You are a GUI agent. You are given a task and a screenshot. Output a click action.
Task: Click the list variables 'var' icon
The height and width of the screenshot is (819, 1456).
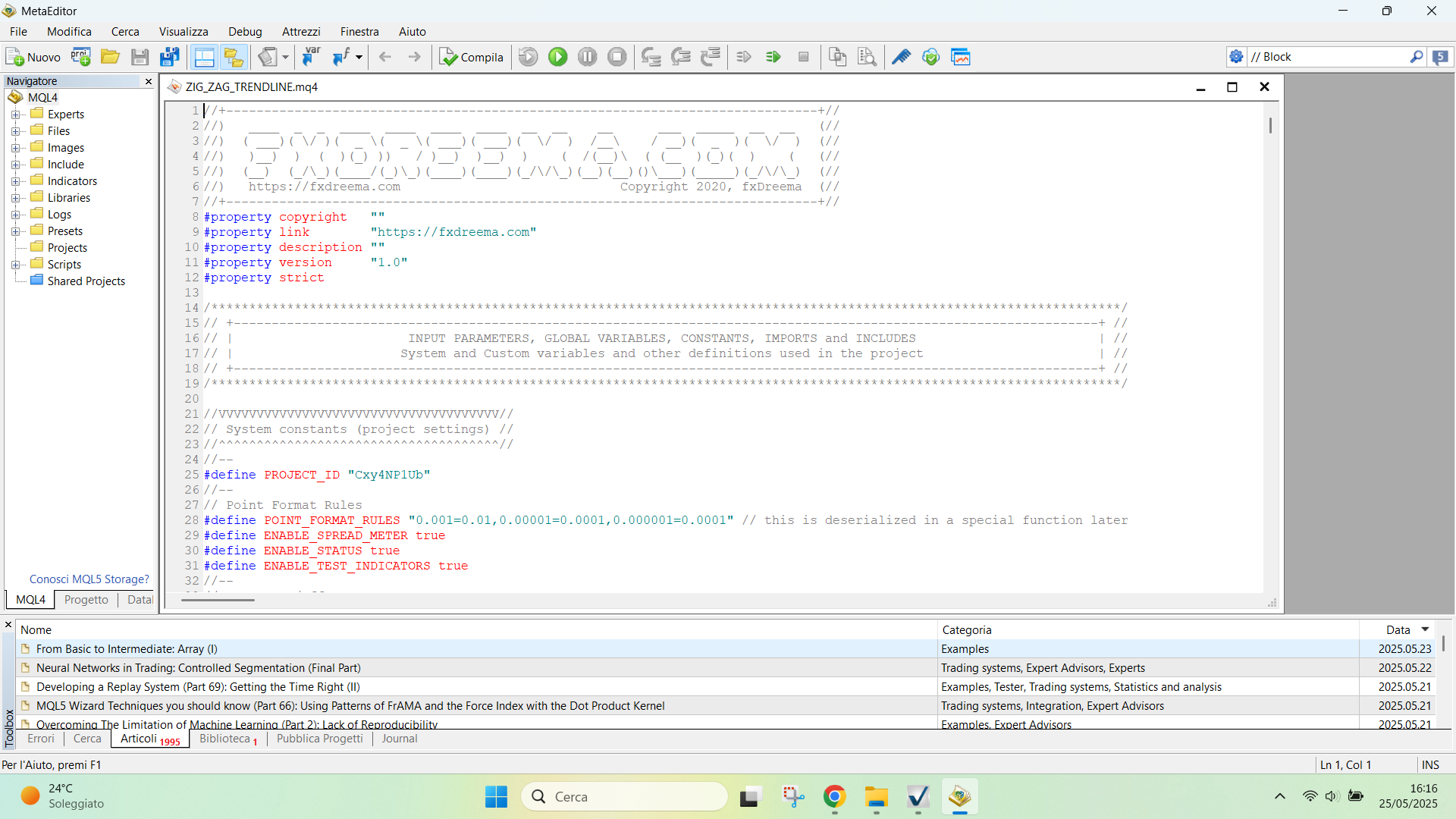[311, 57]
